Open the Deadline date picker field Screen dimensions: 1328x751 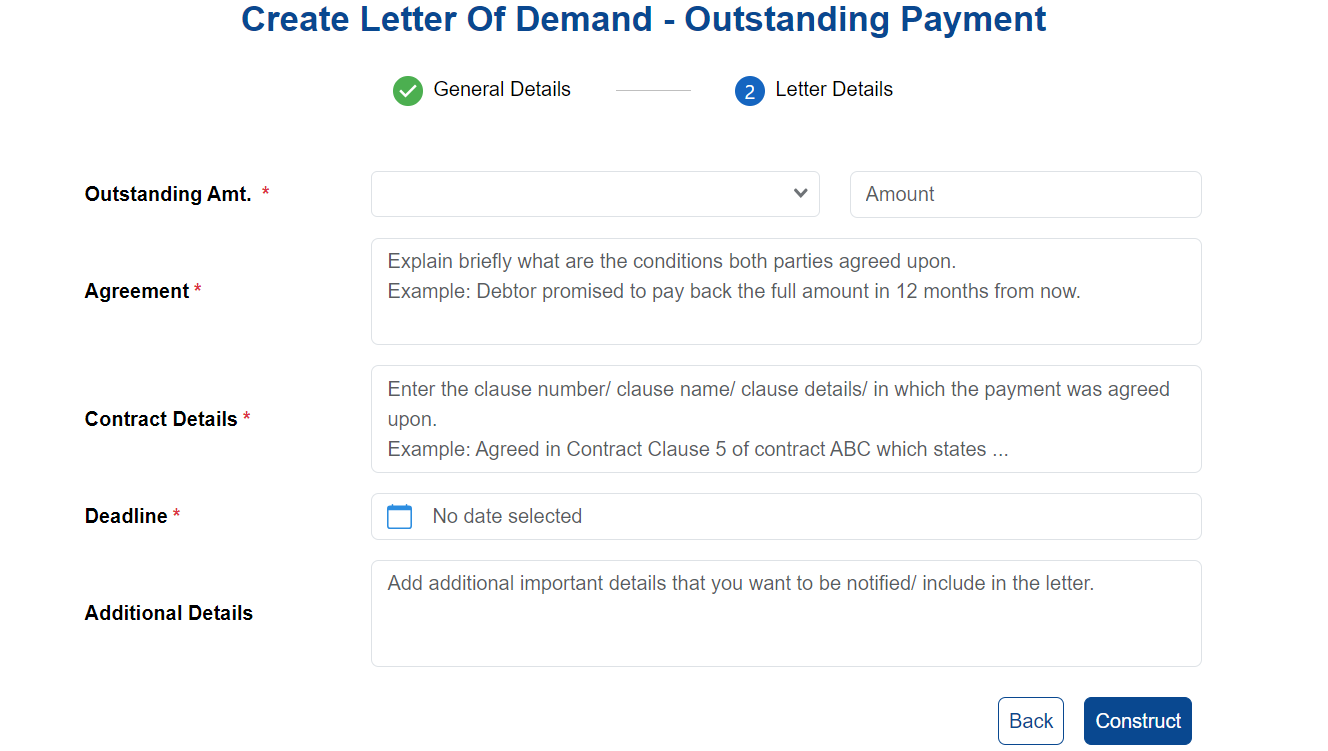(786, 516)
